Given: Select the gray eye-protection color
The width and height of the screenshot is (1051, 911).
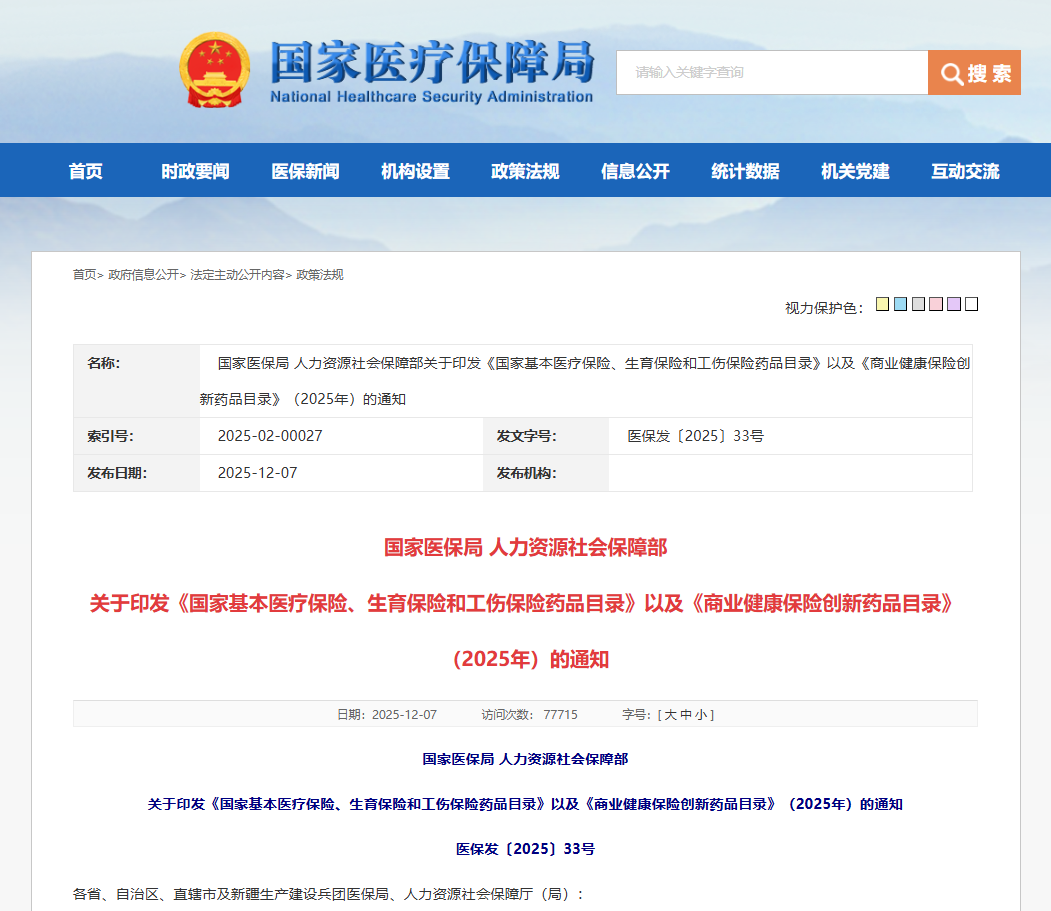Looking at the screenshot, I should 918,304.
